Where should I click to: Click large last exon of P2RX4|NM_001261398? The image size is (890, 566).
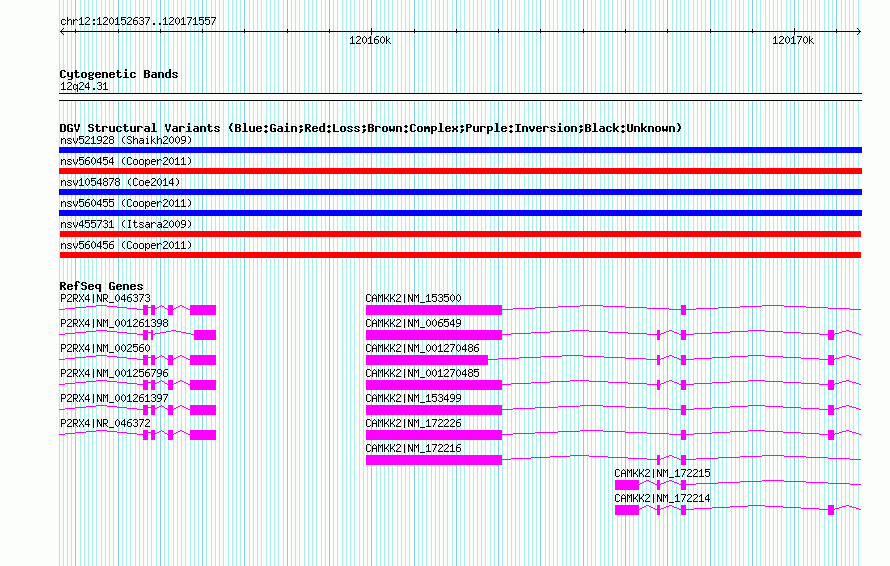tap(205, 335)
